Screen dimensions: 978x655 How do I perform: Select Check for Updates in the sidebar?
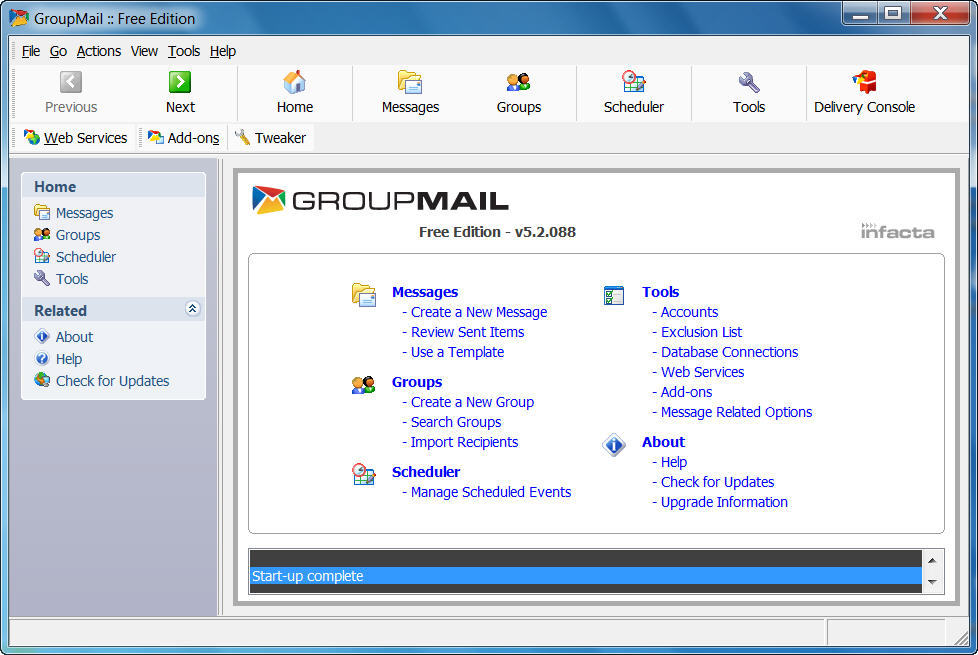[112, 381]
